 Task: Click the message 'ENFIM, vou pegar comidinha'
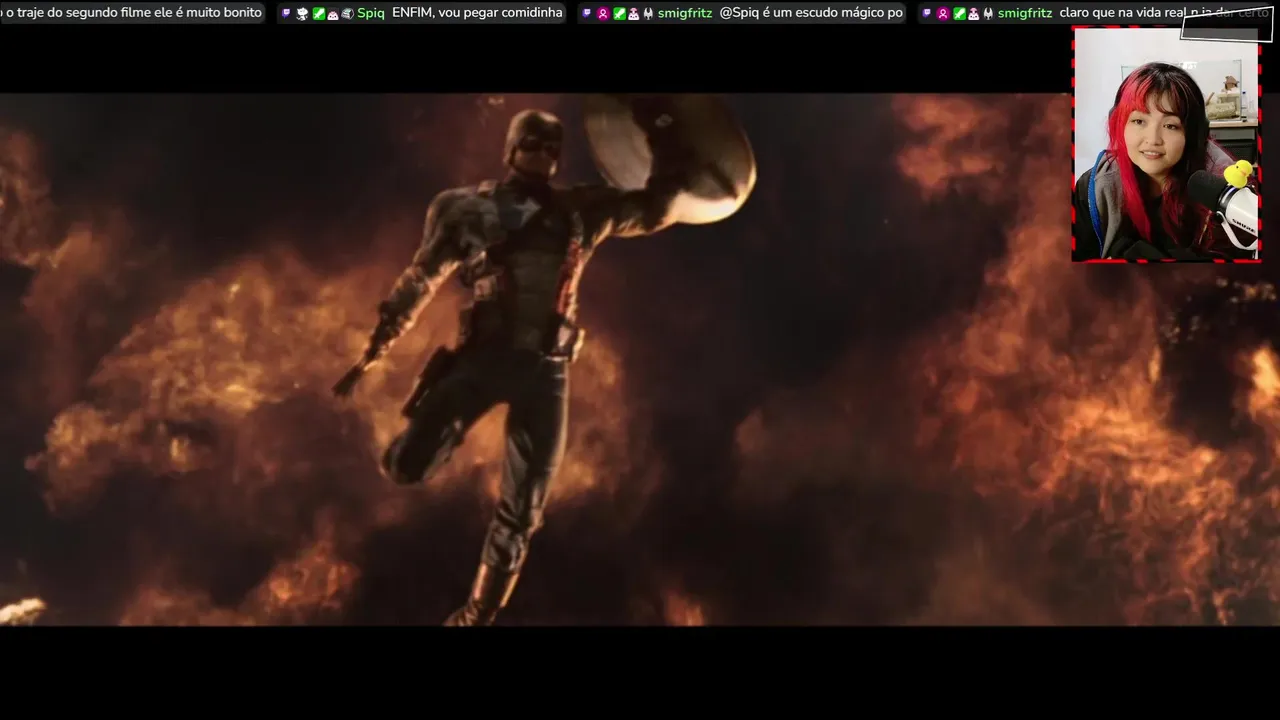tap(477, 13)
